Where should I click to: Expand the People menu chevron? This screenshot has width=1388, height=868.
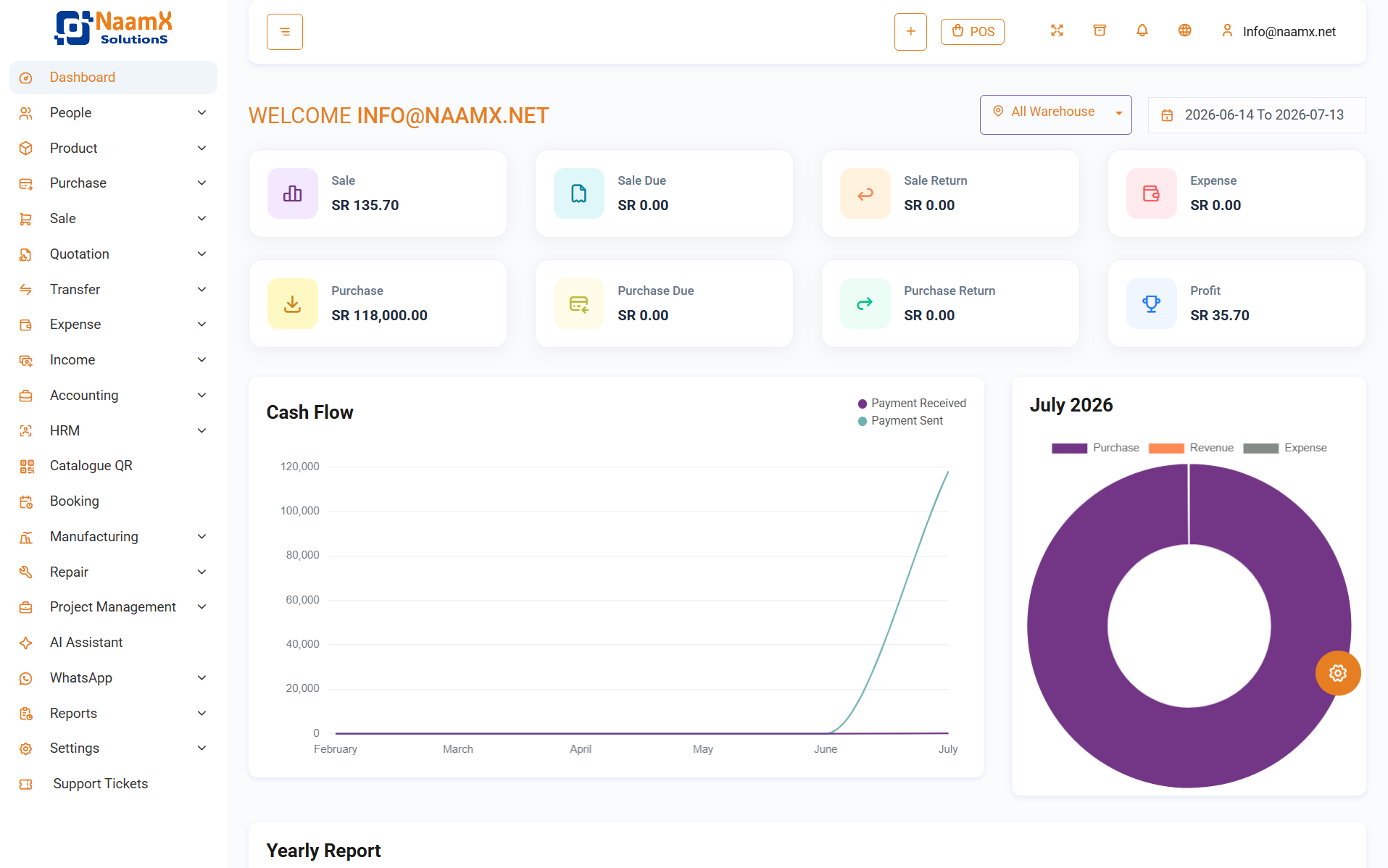click(x=201, y=113)
